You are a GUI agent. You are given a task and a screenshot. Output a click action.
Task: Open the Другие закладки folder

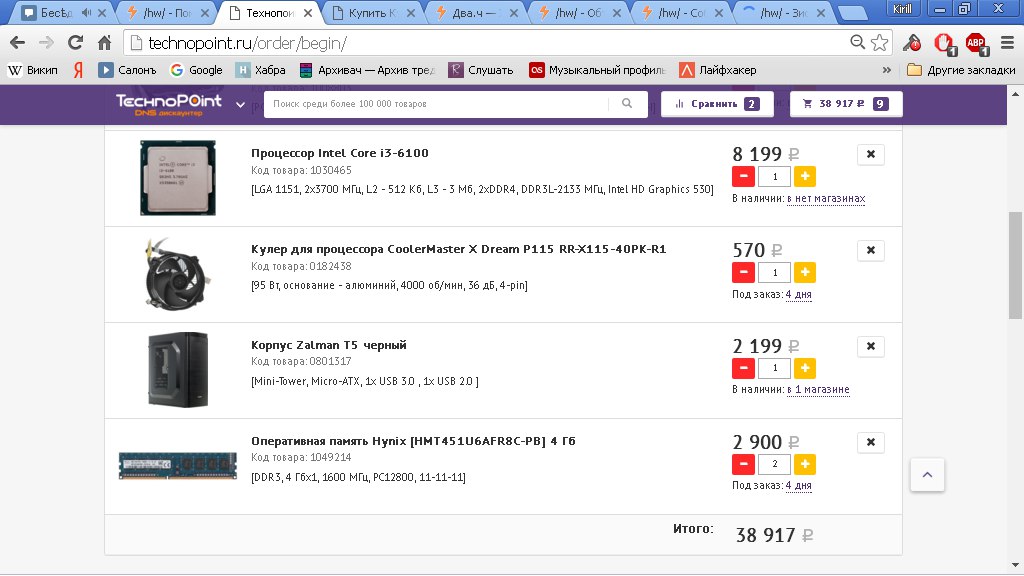[961, 70]
